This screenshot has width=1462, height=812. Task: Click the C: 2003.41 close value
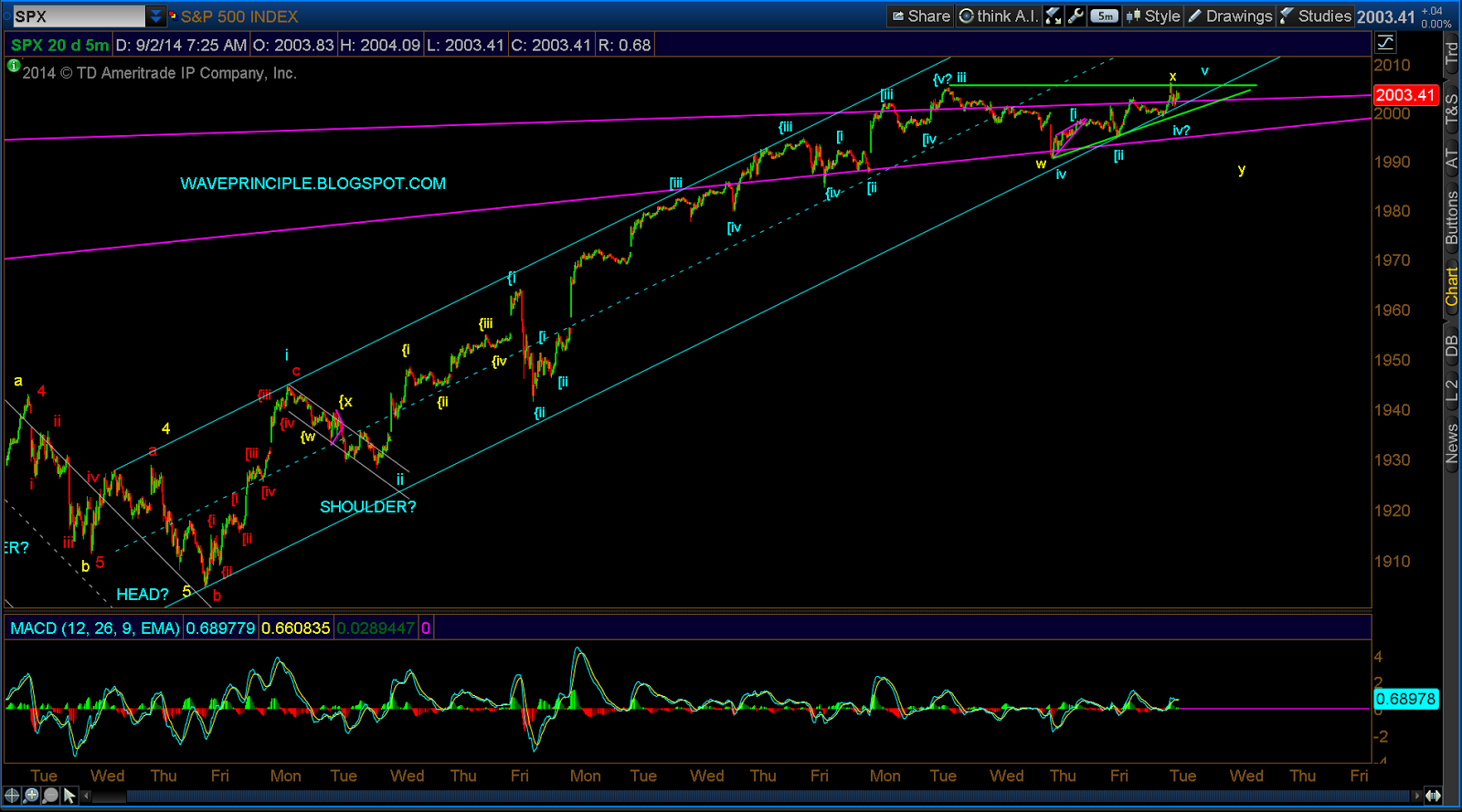pos(551,45)
